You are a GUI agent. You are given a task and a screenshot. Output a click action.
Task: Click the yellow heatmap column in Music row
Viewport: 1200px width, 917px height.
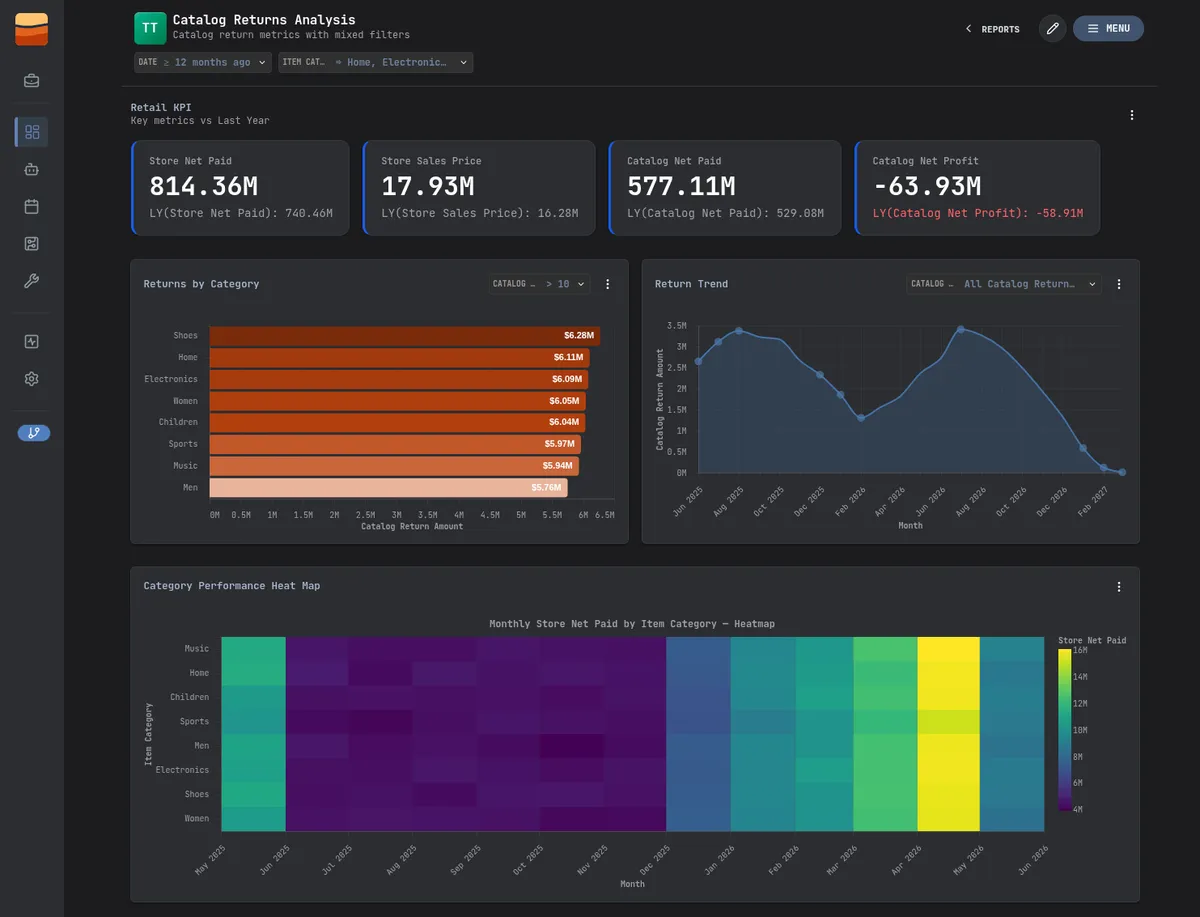point(948,649)
